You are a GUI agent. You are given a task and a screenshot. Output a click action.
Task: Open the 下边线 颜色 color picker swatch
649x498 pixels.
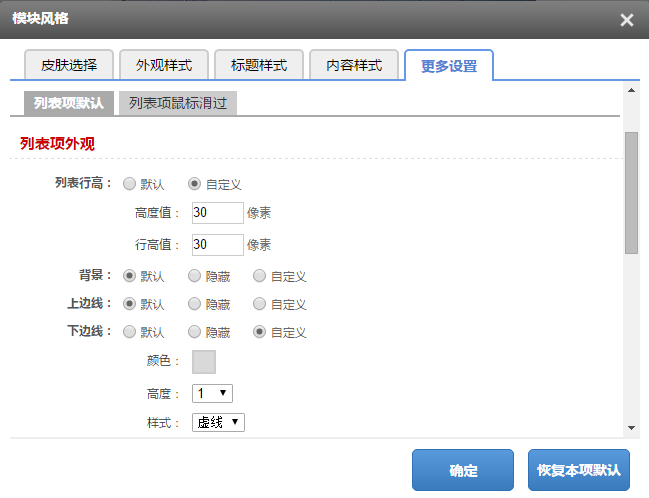pyautogui.click(x=204, y=362)
